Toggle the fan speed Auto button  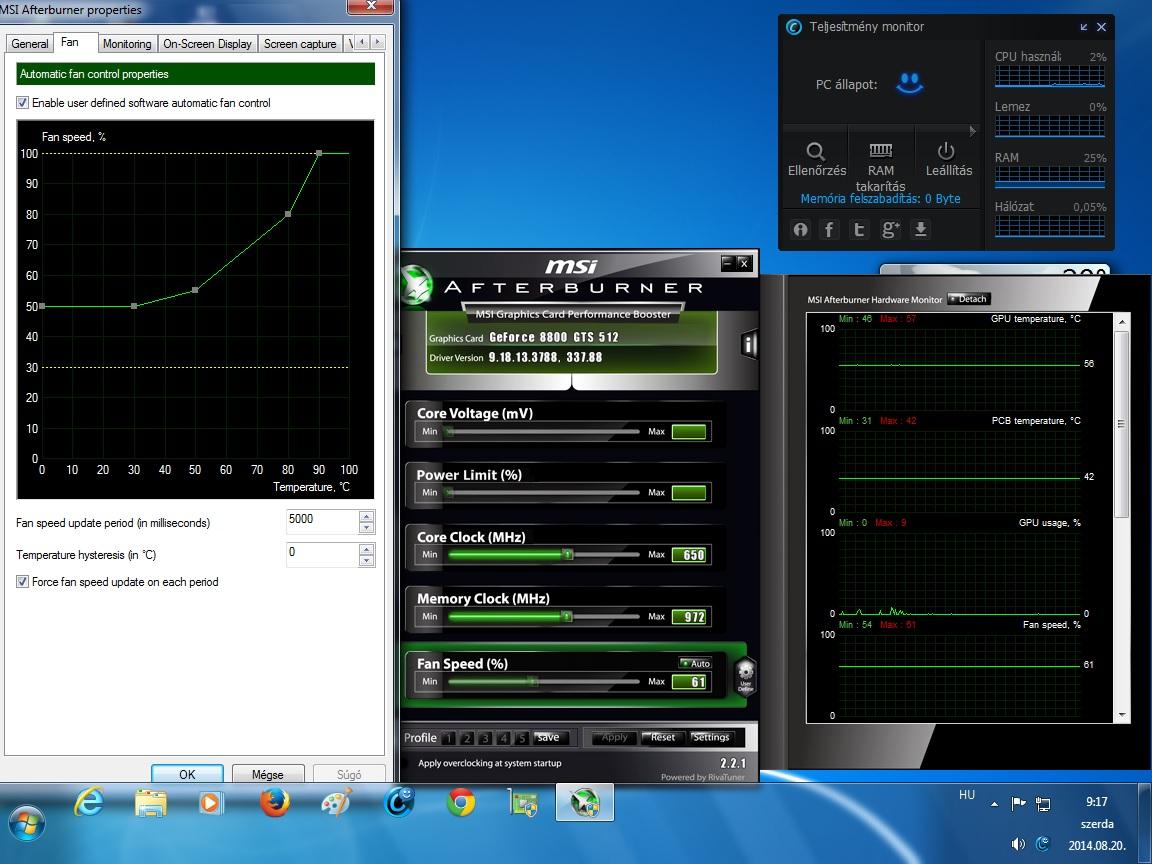(695, 663)
